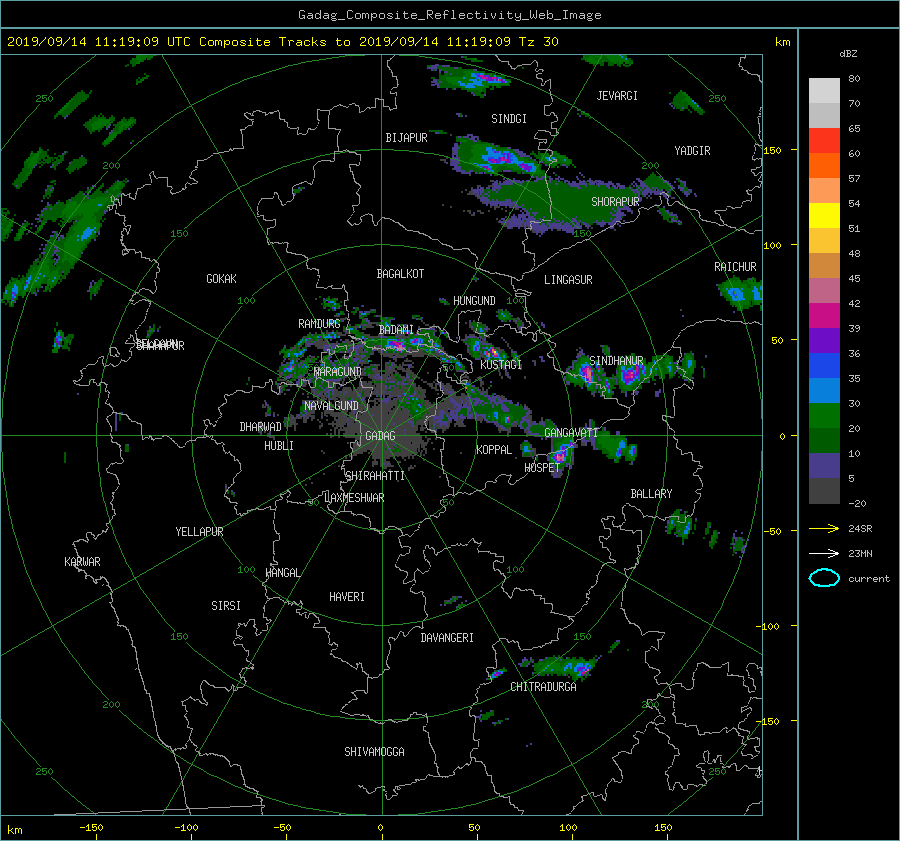Click the HAVERI city label
This screenshot has height=841, width=900.
347,598
